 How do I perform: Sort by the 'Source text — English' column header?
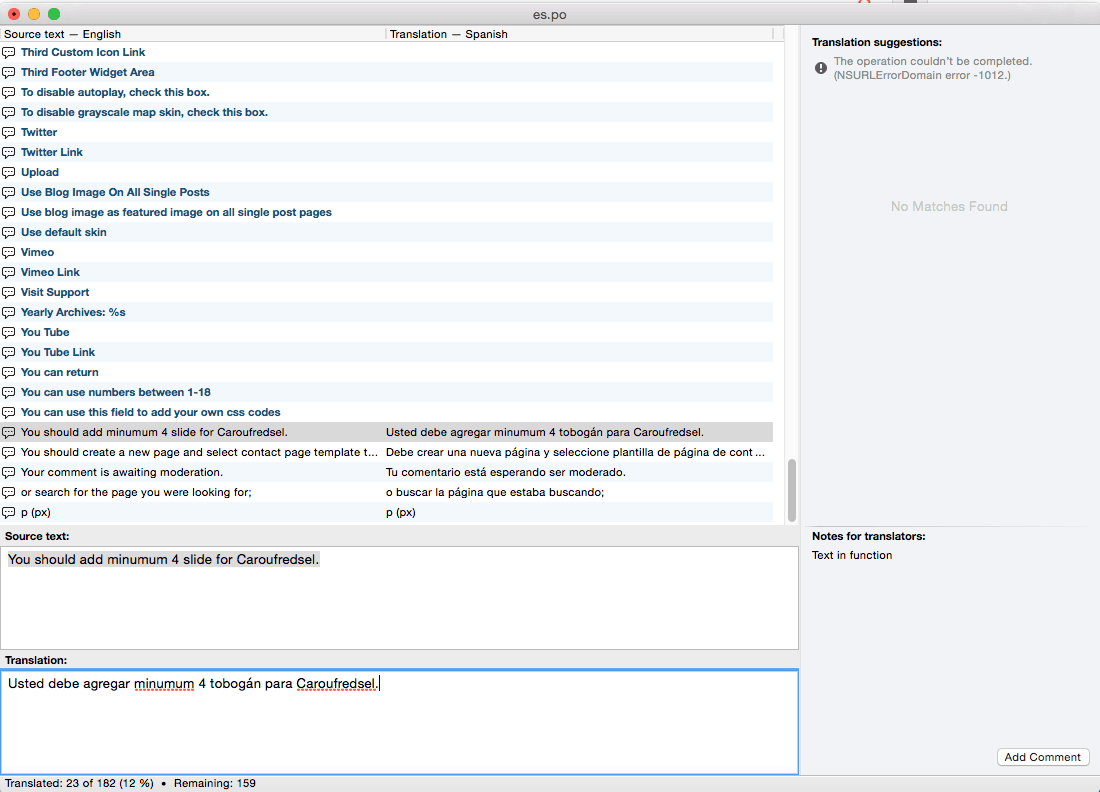click(x=190, y=34)
